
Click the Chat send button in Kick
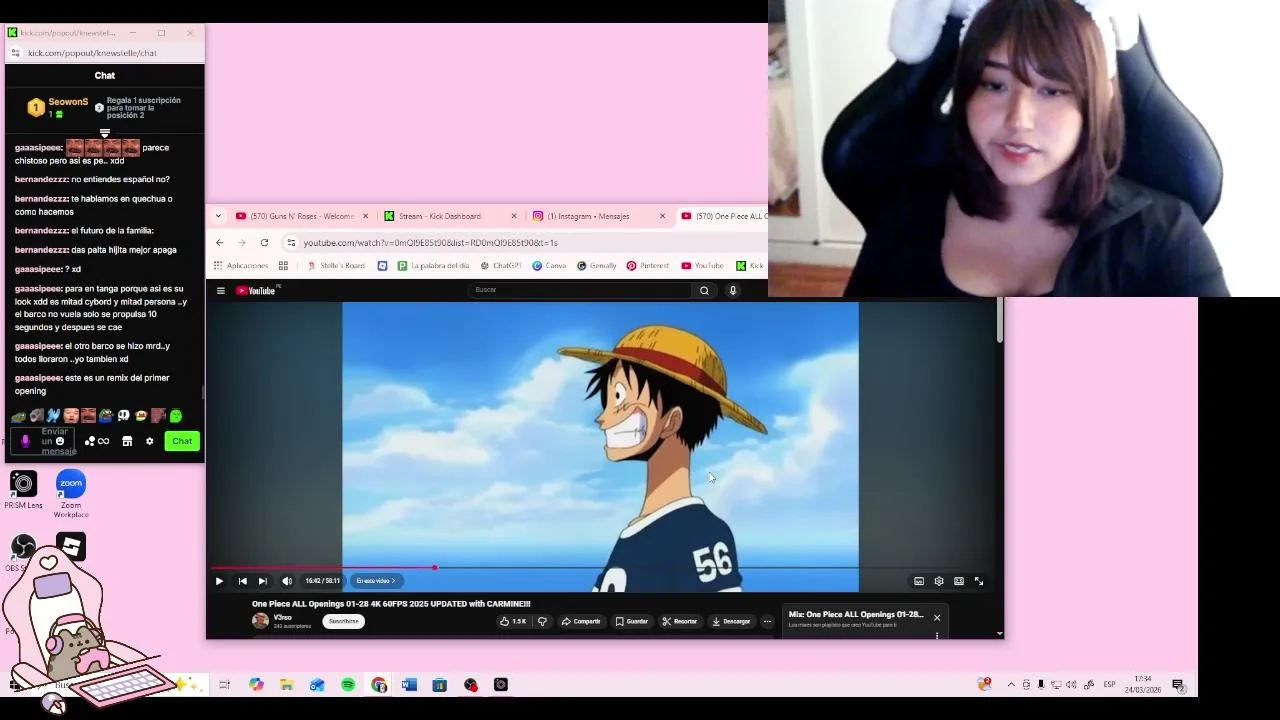[182, 441]
